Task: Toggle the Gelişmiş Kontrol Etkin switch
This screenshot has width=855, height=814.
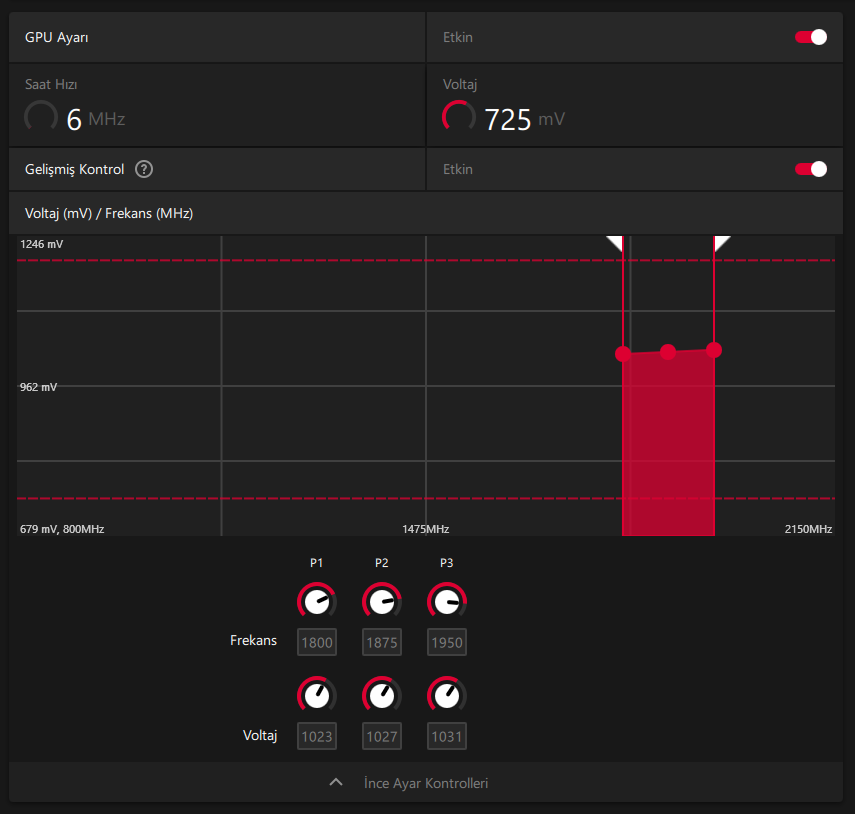Action: [x=811, y=169]
